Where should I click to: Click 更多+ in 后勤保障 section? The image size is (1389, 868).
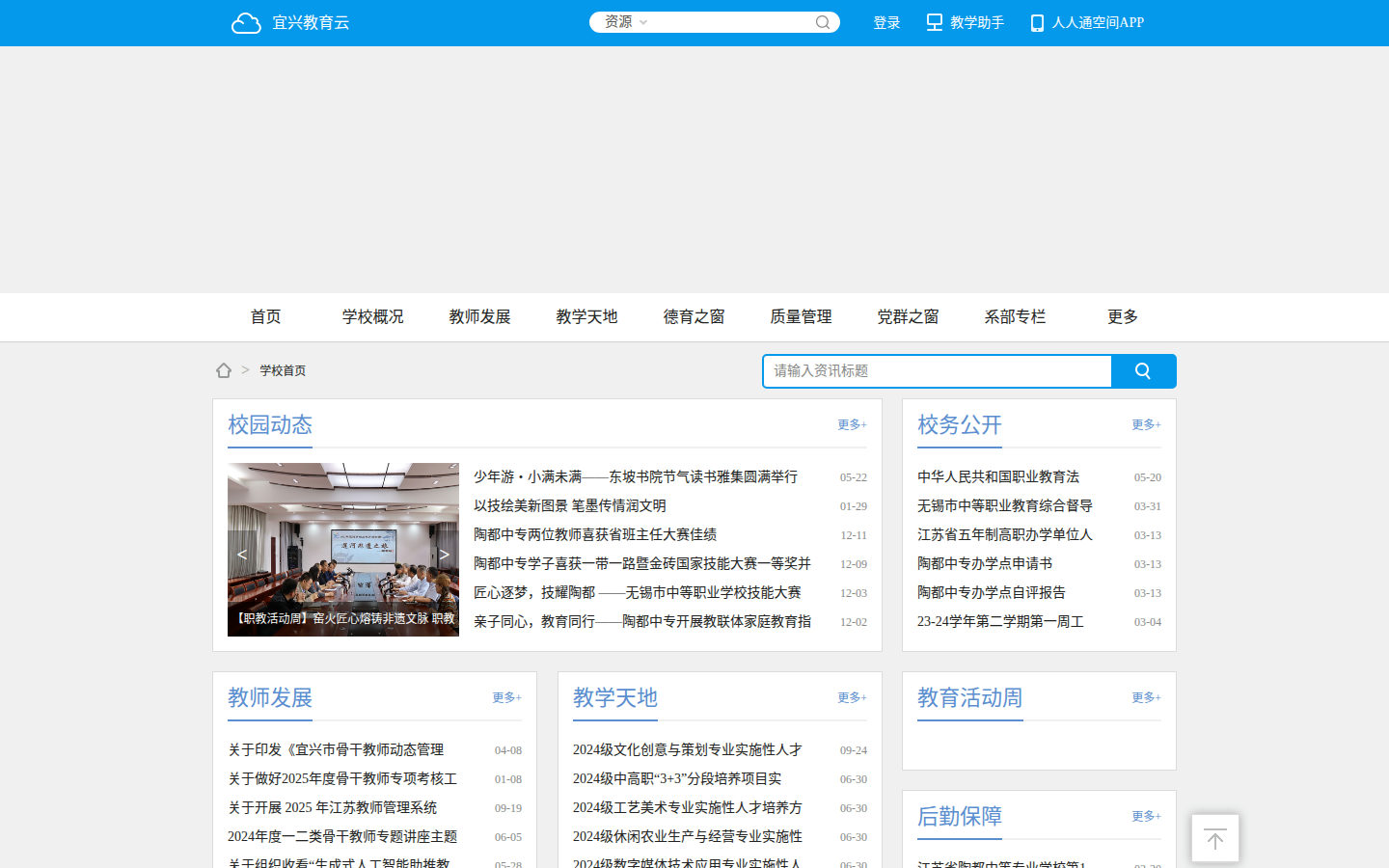click(x=1146, y=816)
